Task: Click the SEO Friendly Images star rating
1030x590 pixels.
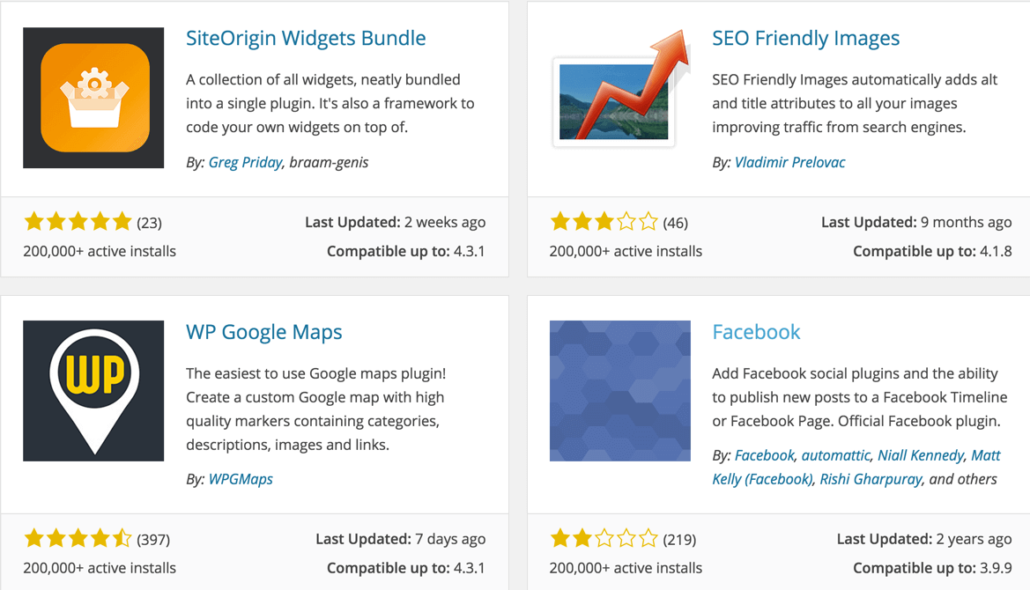Action: click(604, 222)
